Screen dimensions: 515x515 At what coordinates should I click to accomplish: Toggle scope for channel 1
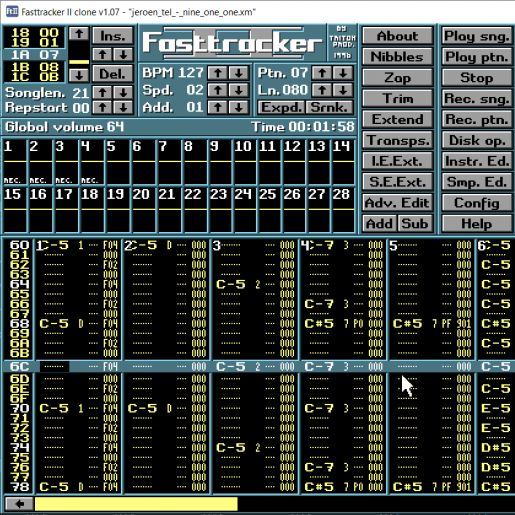coord(15,162)
